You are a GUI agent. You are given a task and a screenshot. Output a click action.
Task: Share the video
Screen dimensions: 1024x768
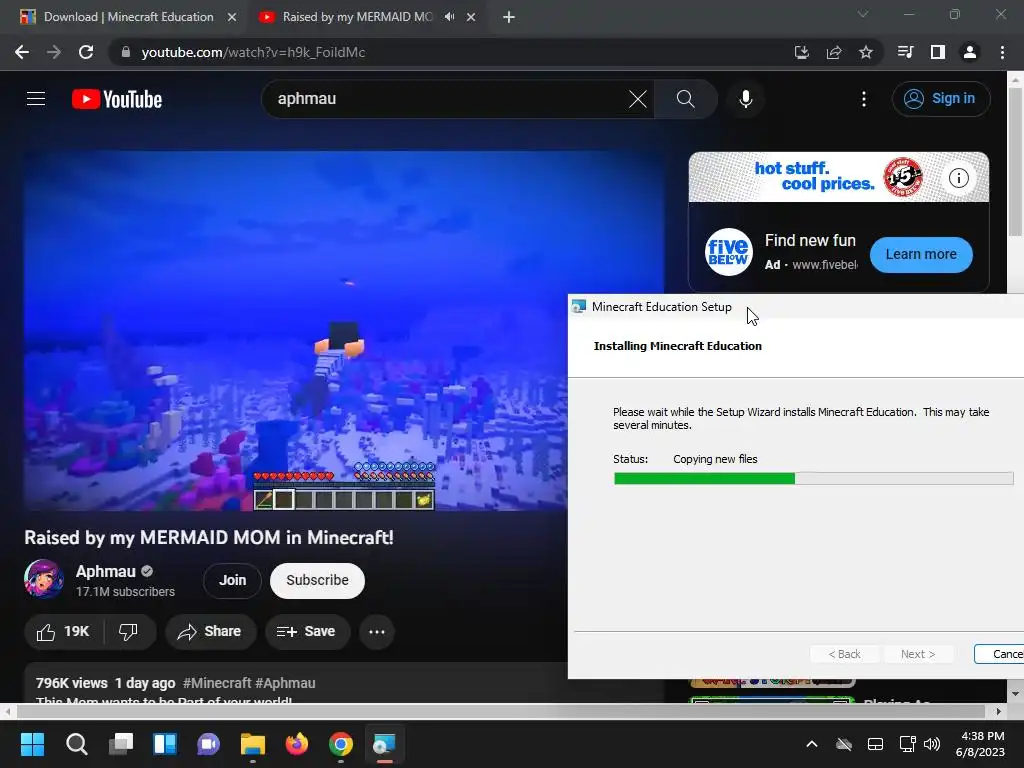click(x=210, y=632)
